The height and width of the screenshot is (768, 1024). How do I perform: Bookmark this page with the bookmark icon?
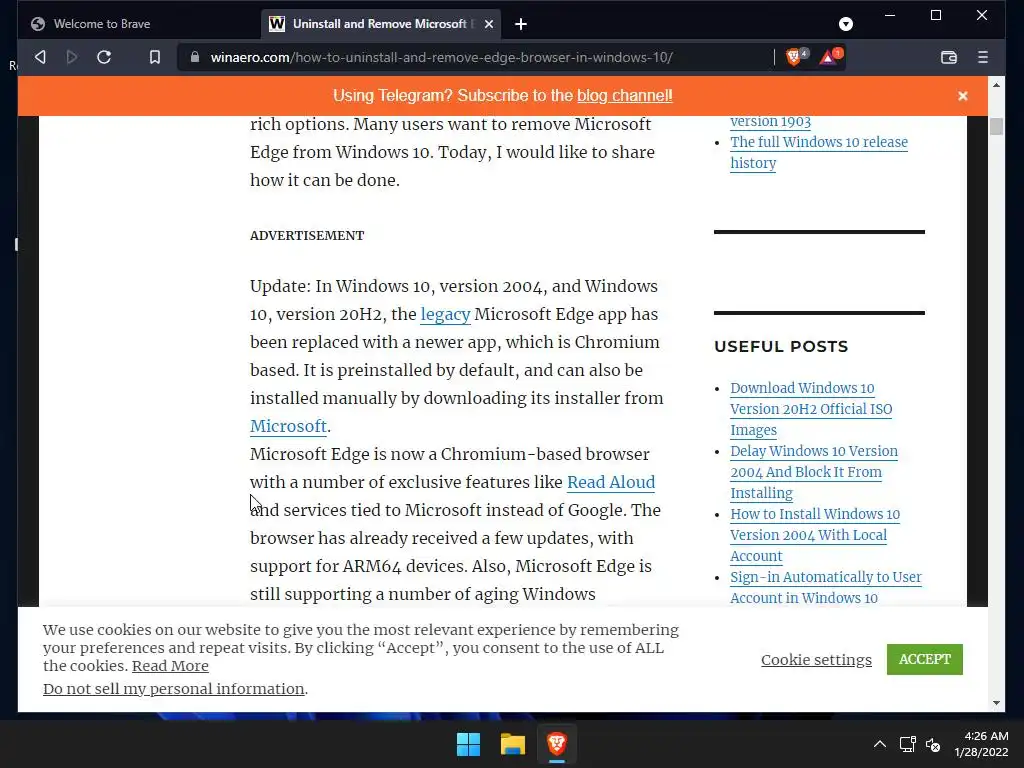(x=155, y=57)
